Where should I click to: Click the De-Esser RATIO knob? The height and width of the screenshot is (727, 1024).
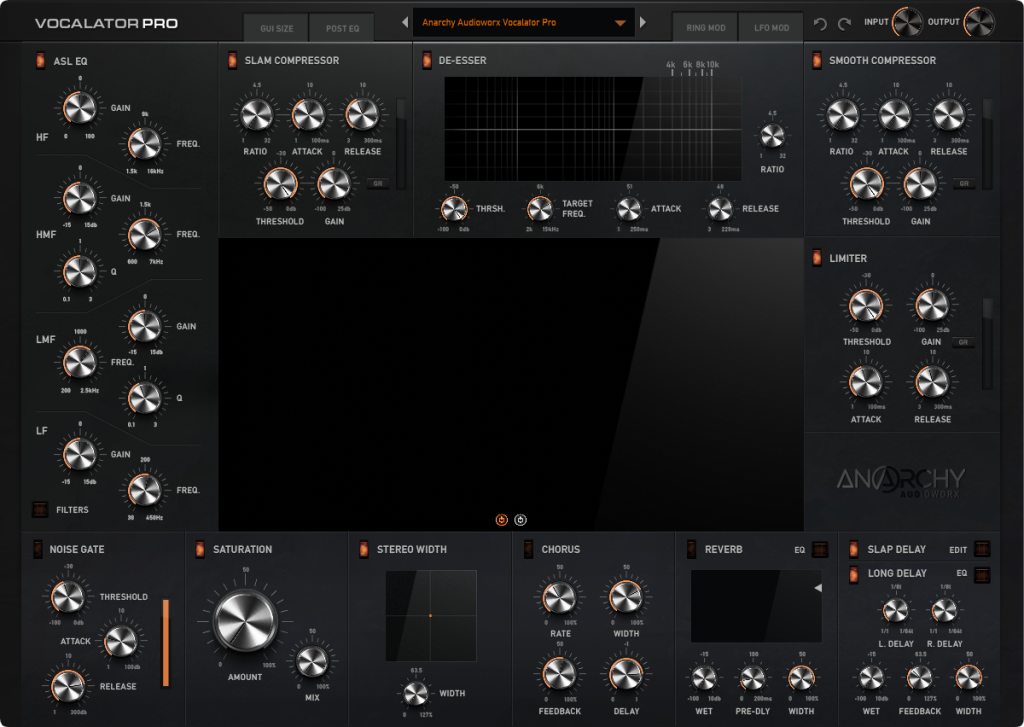pos(772,136)
